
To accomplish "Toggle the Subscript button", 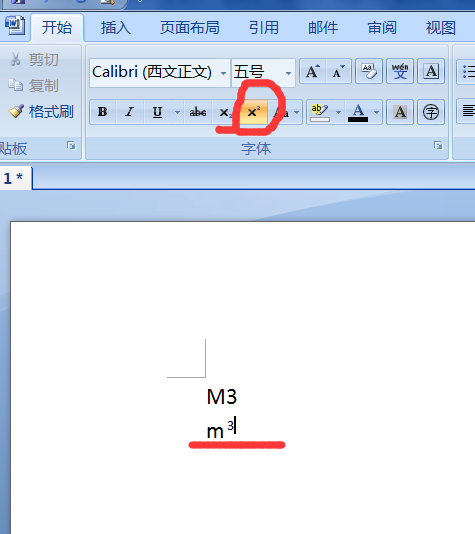I will 225,112.
